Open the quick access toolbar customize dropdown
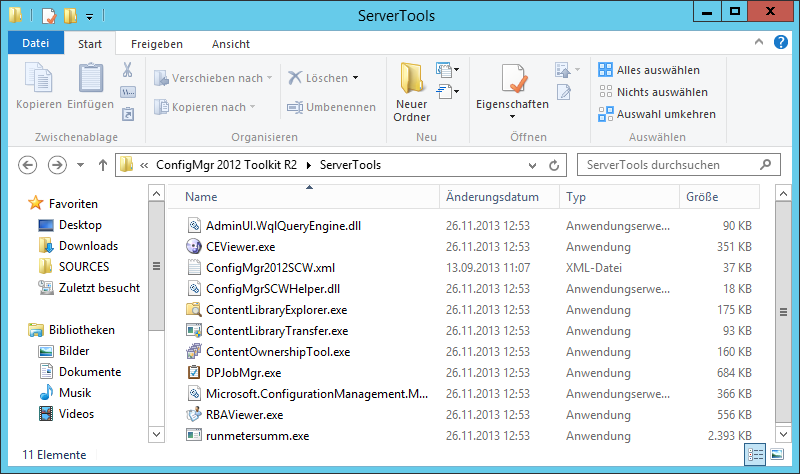Viewport: 800px width, 474px height. (89, 17)
